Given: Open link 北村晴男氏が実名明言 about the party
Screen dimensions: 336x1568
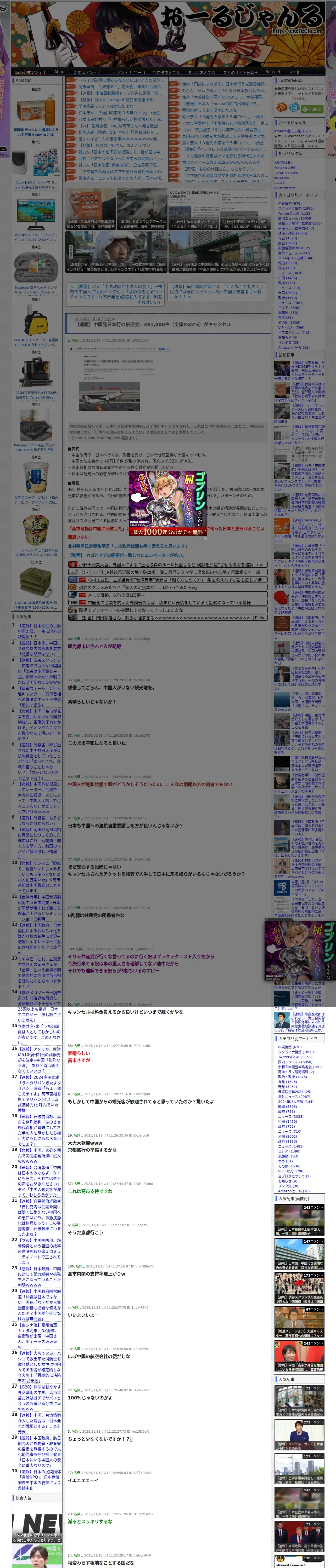Looking at the screenshot, I should (x=127, y=547).
